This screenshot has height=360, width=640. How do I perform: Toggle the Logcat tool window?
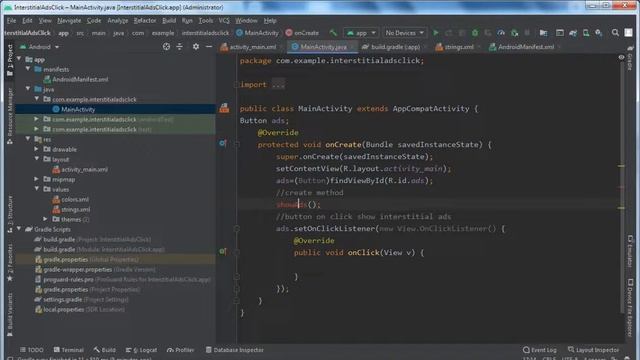pos(141,350)
